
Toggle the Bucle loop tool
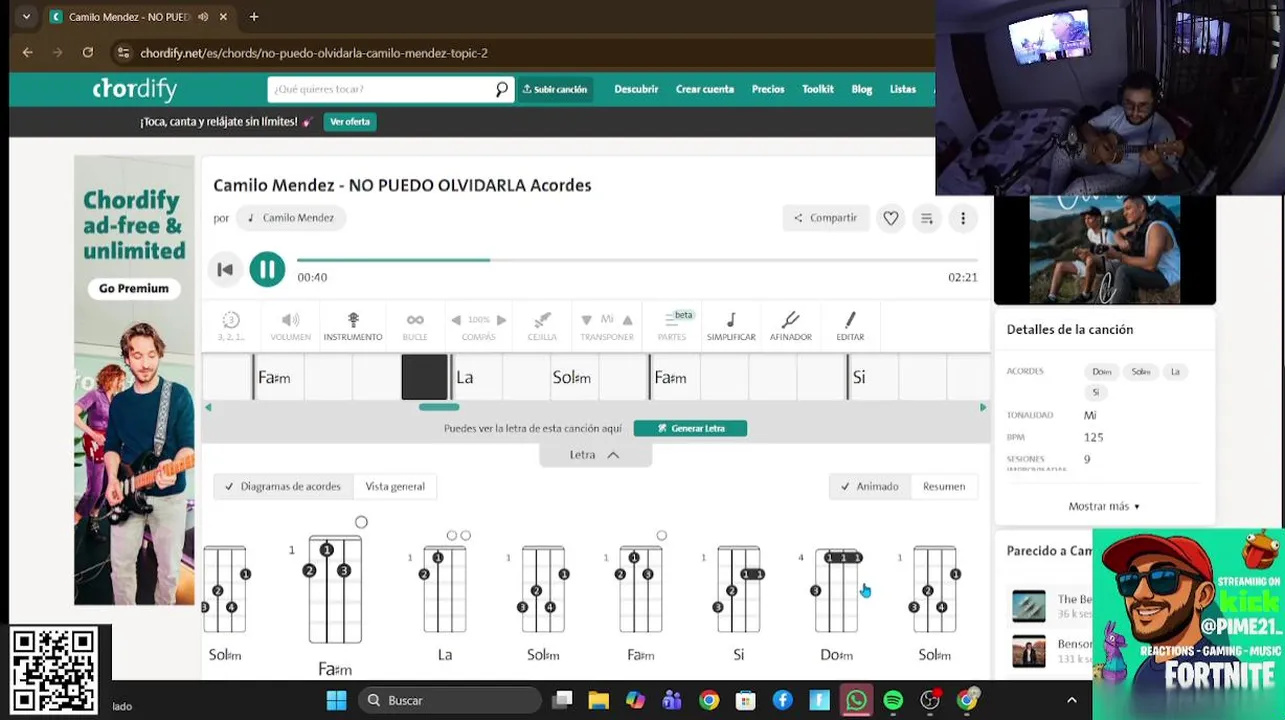(x=415, y=326)
